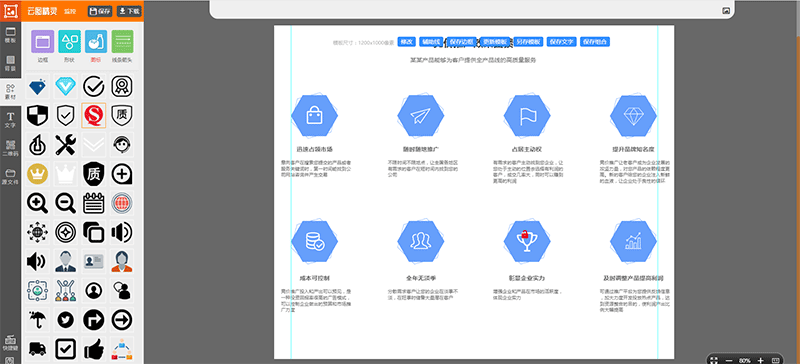Screen dimensions: 800x364
Task: Select the shopping bag hexagon on canvas
Action: [314, 116]
